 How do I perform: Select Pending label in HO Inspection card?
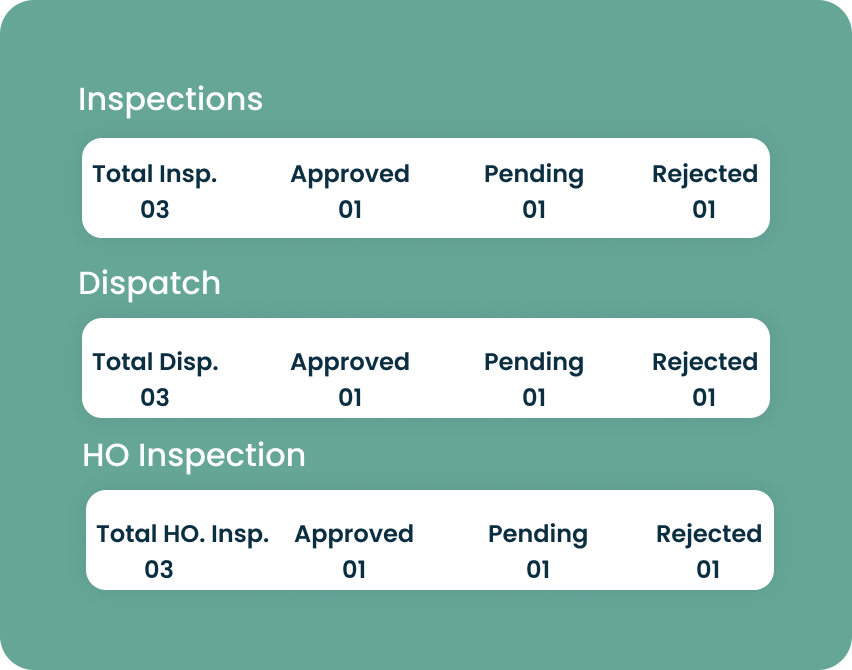point(538,534)
